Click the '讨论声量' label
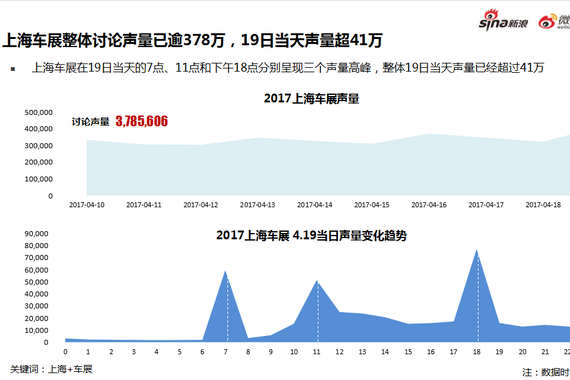 point(91,122)
